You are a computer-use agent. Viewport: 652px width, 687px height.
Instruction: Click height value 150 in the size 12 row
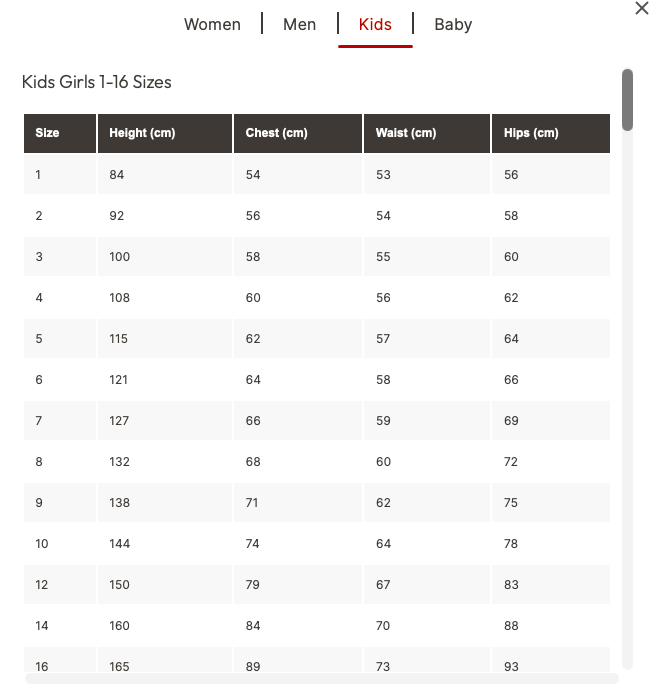(119, 584)
